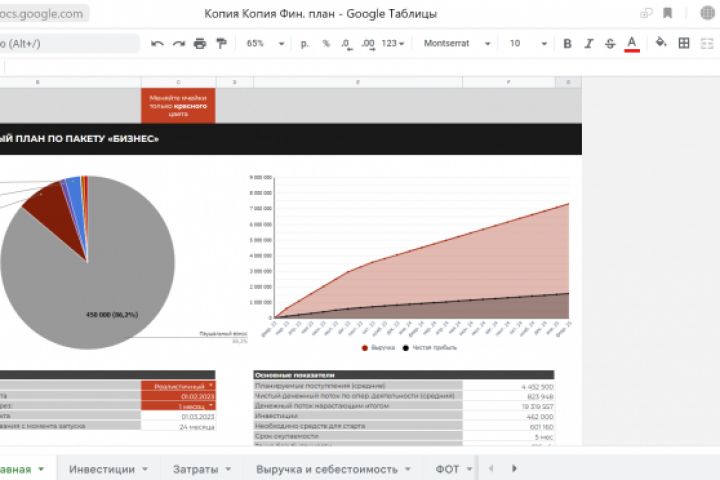The width and height of the screenshot is (720, 480).
Task: Click the merge cells icon
Action: click(707, 44)
